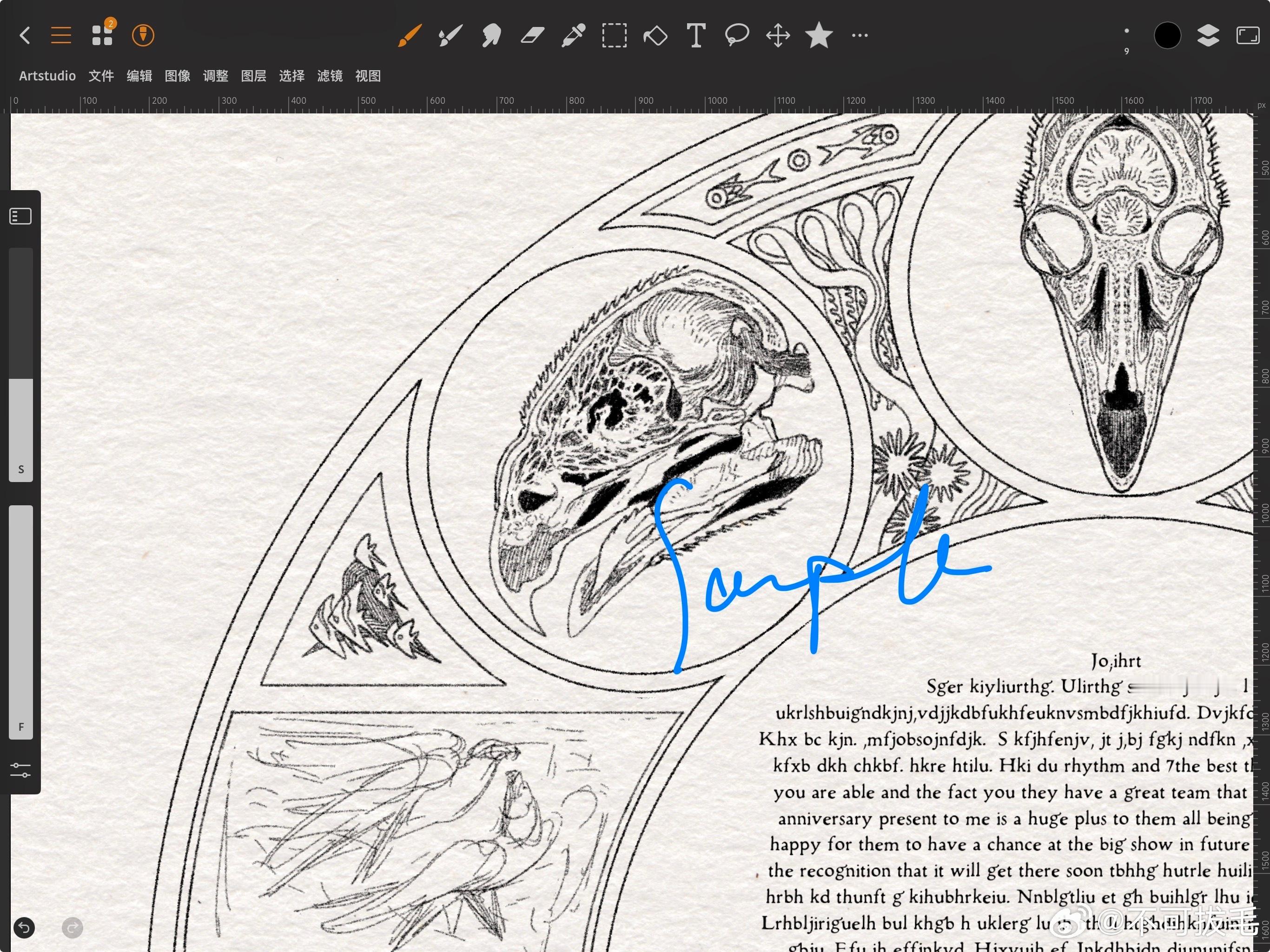Select the Star shape tool
This screenshot has height=952, width=1270.
819,36
